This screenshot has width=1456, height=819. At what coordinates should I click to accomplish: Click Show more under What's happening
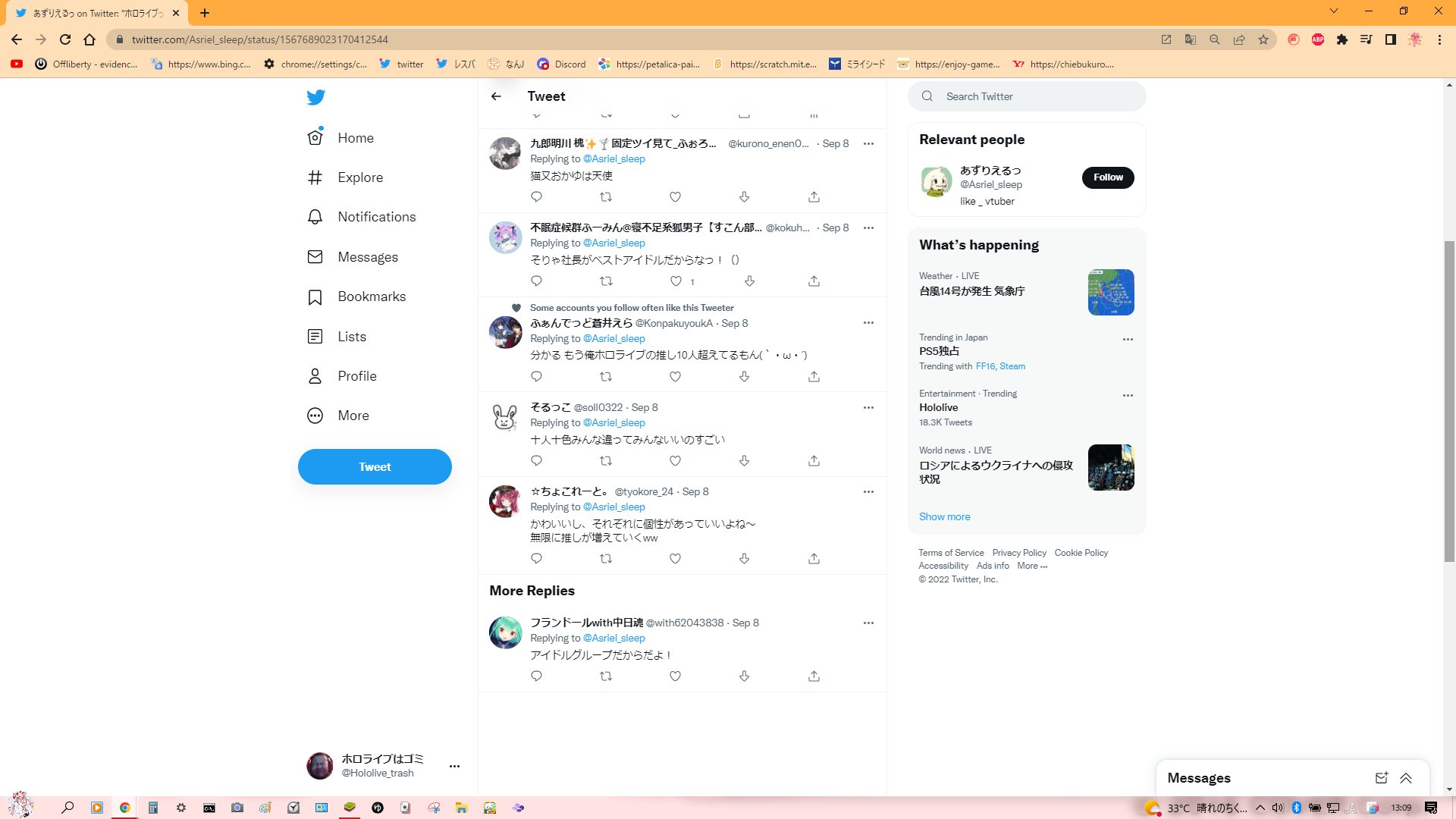[x=944, y=516]
